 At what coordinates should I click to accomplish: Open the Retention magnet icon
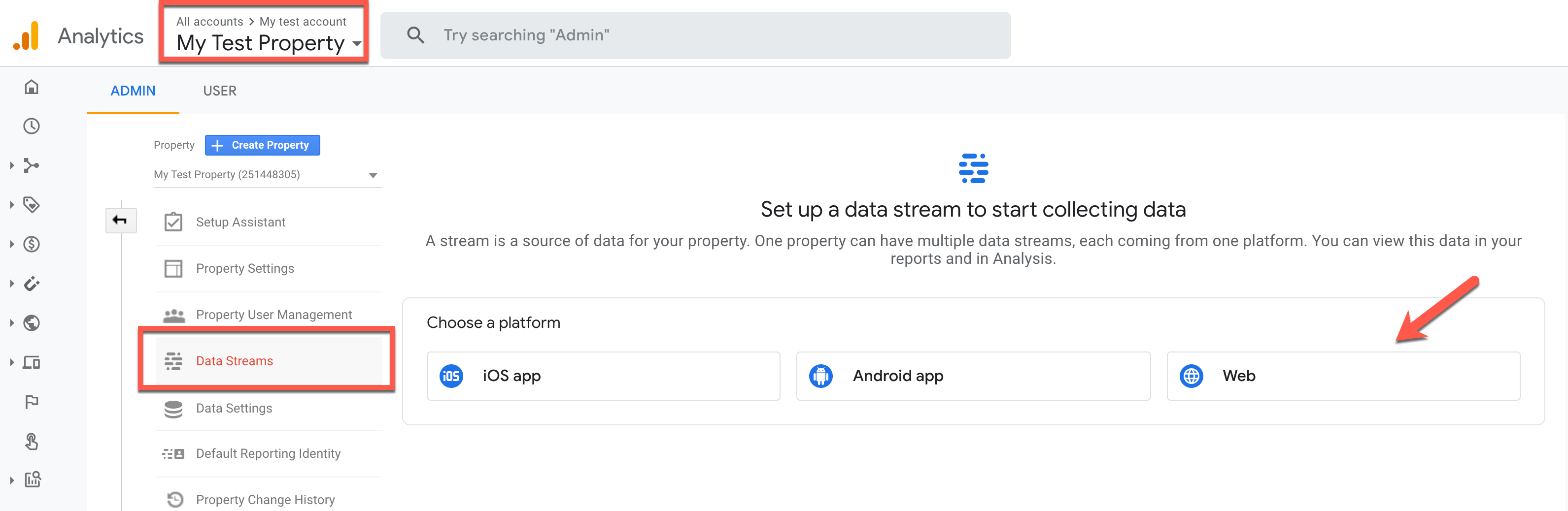(32, 284)
